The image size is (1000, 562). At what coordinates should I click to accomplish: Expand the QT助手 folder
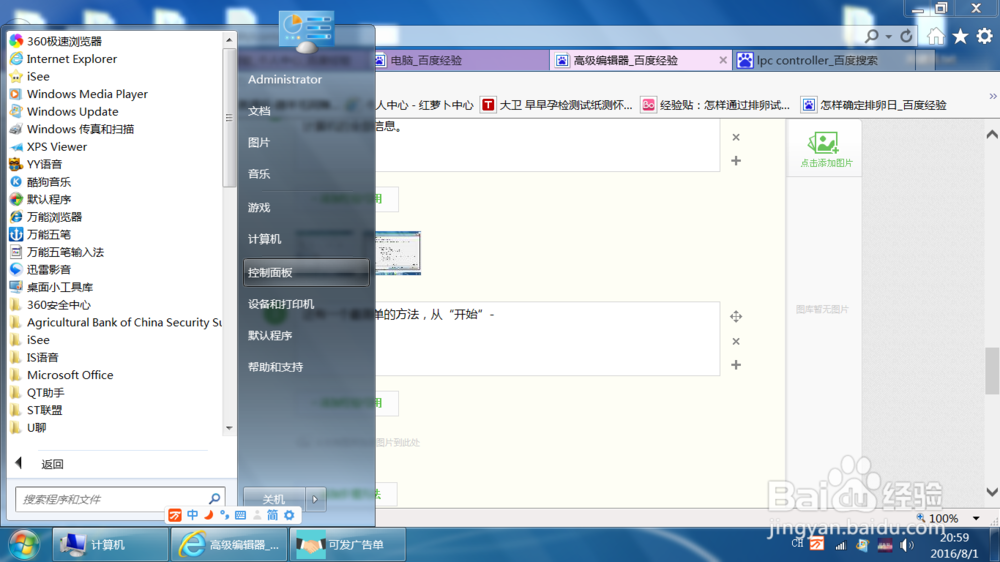tap(37, 392)
